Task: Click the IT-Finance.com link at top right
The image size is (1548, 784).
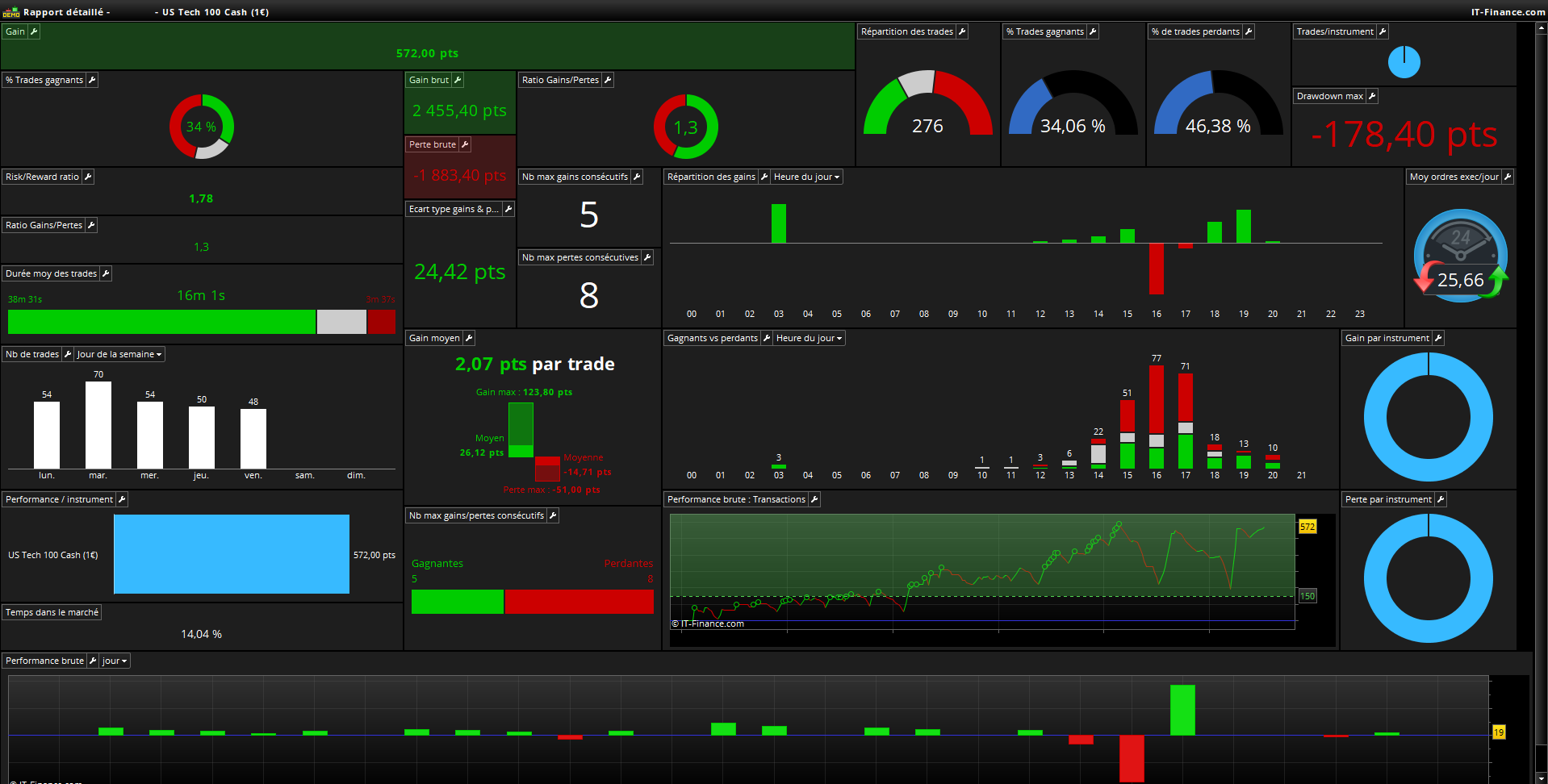Action: [1508, 12]
